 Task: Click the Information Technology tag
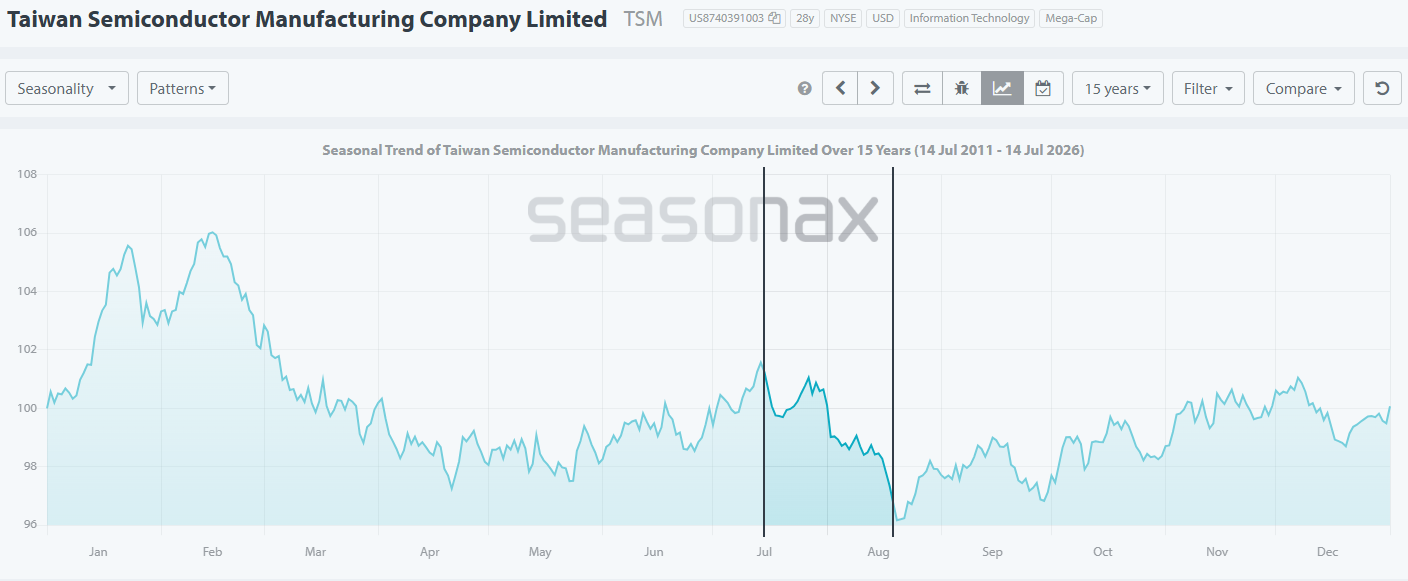tap(968, 18)
